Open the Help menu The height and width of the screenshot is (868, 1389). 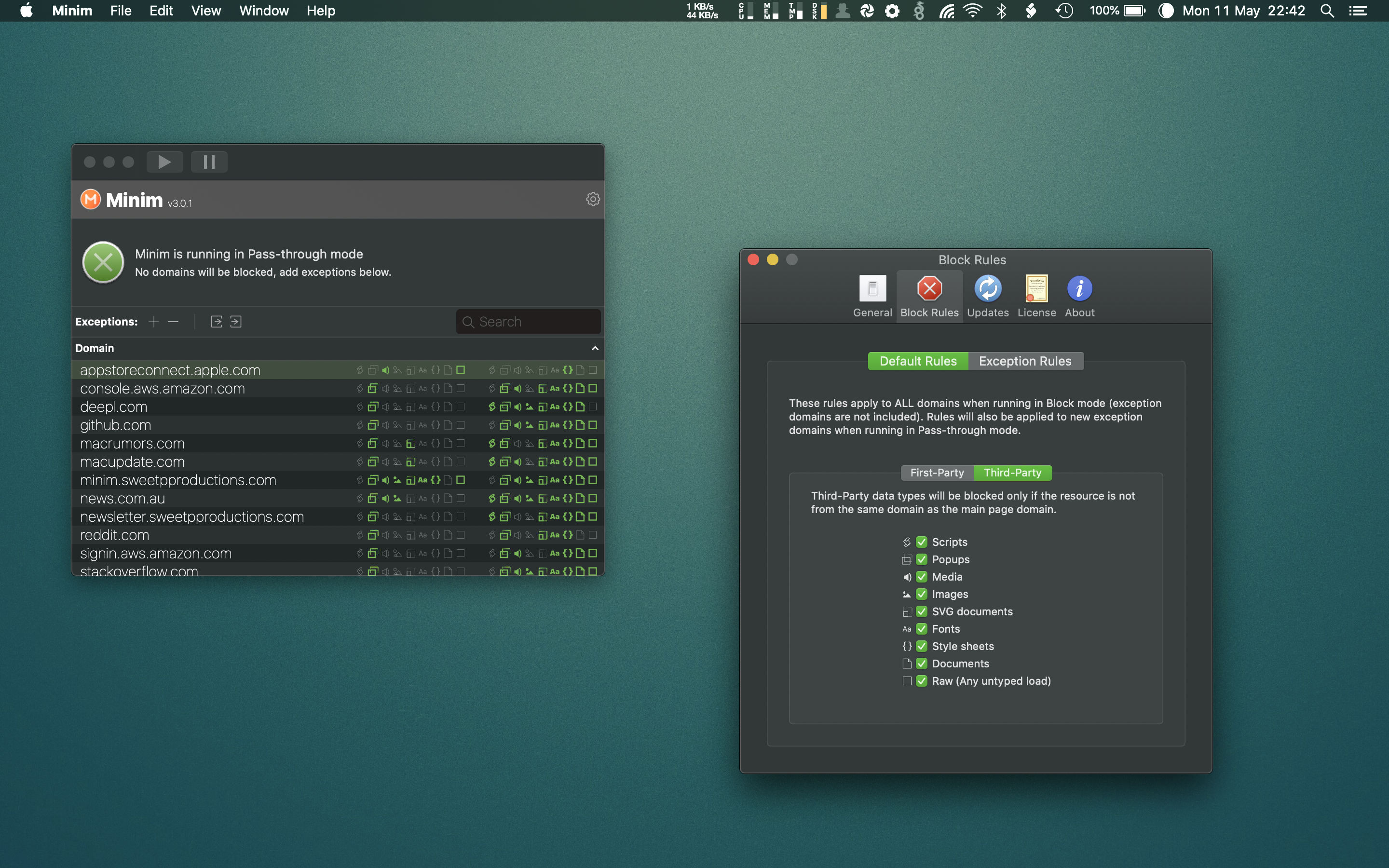(x=320, y=10)
